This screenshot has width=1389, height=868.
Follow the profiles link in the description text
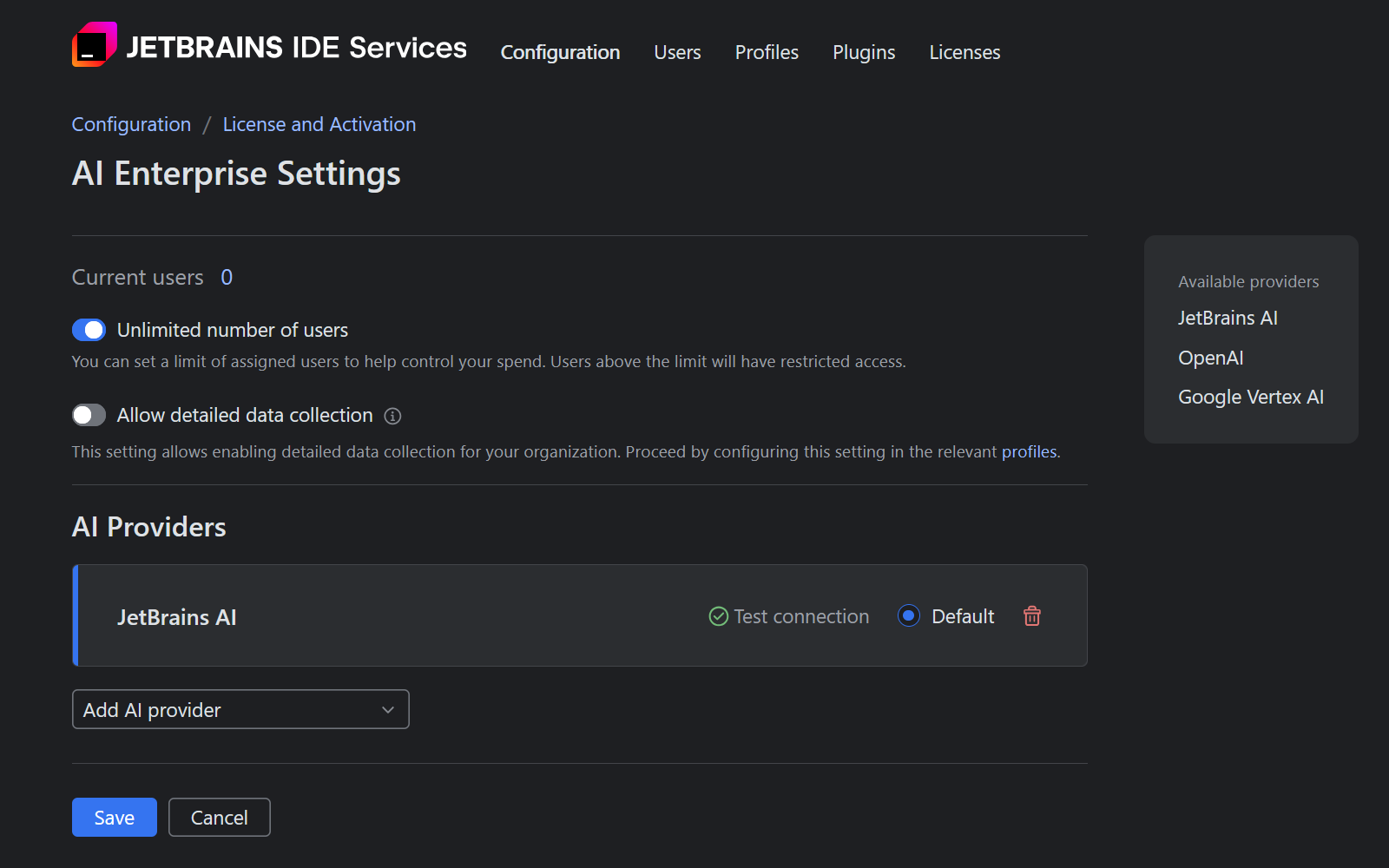point(1030,451)
